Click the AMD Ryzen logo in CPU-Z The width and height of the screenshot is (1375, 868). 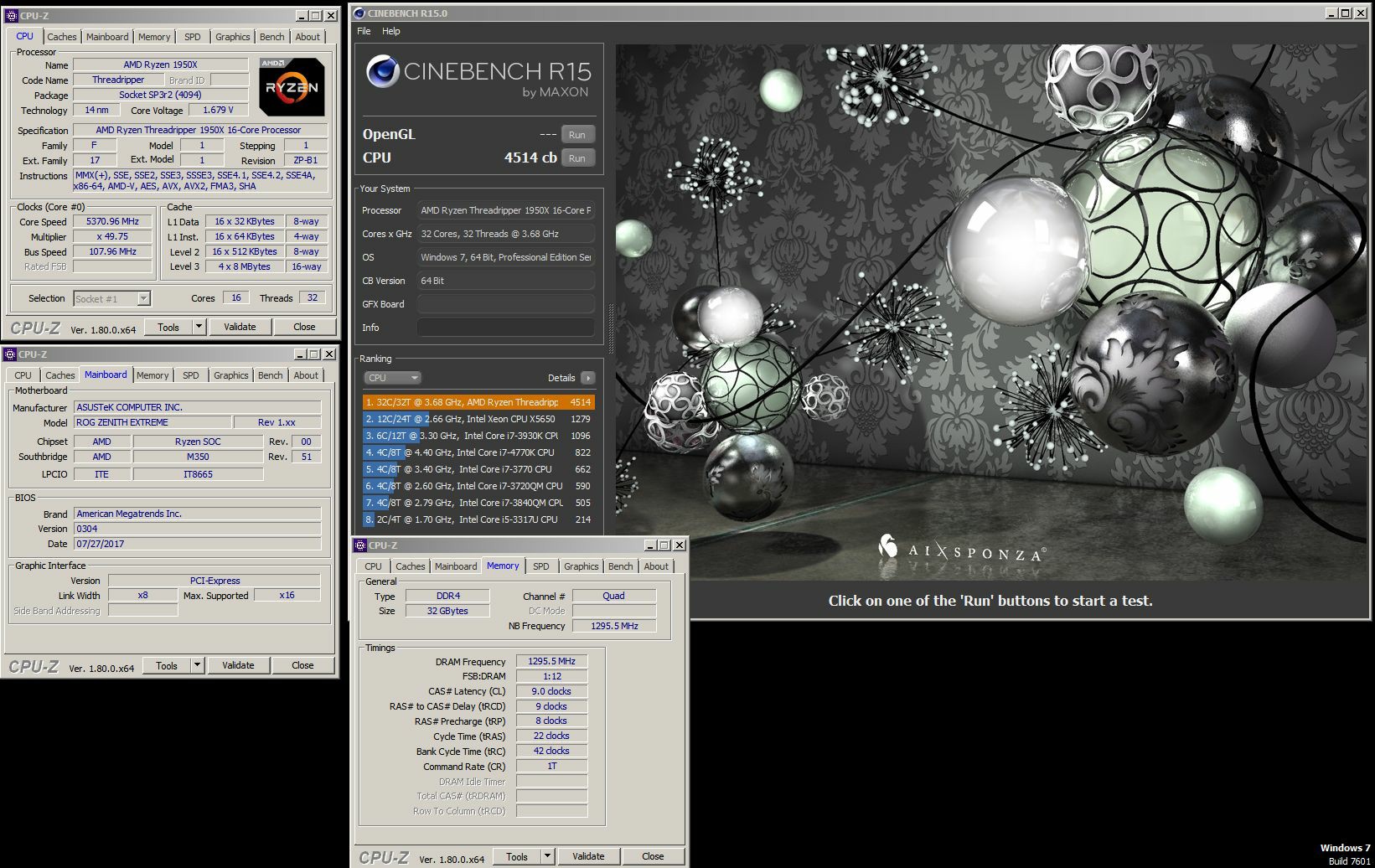point(292,86)
